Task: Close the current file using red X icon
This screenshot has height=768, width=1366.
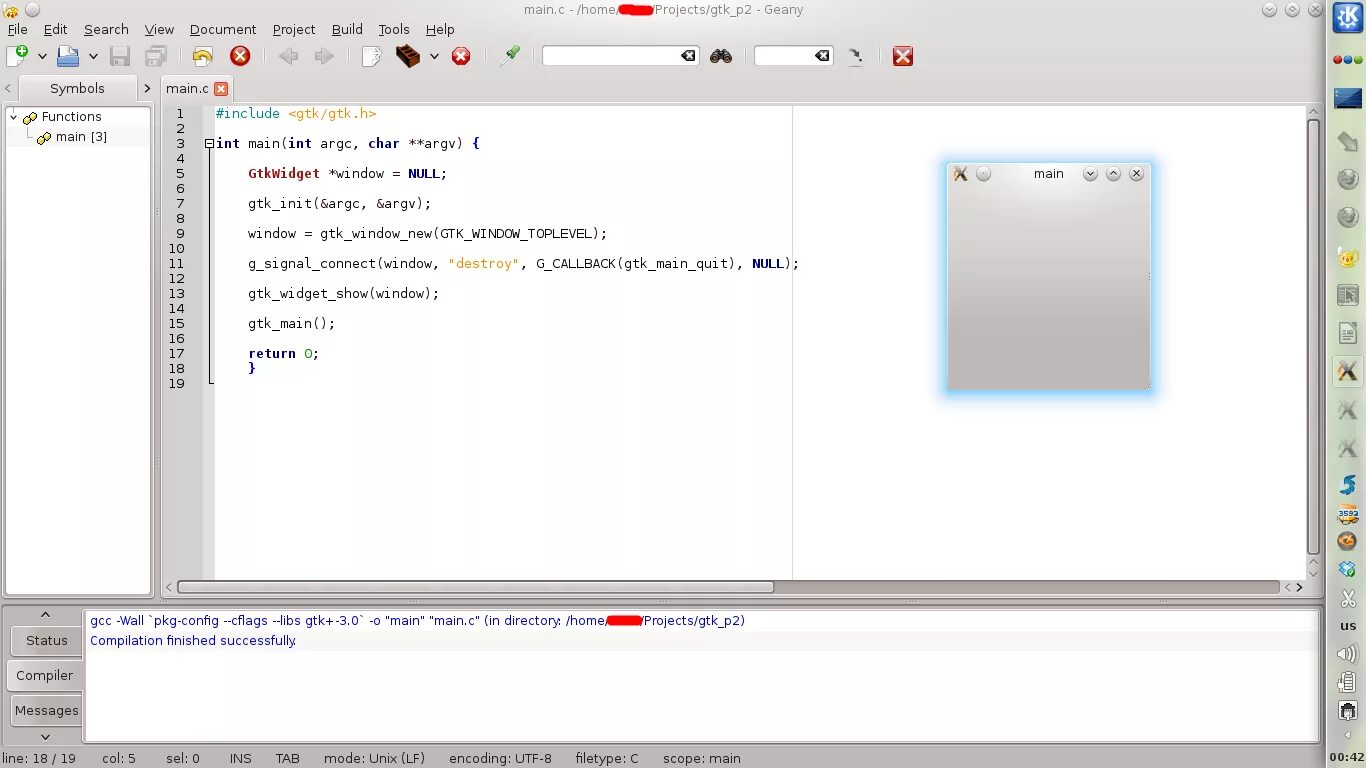Action: pyautogui.click(x=240, y=56)
